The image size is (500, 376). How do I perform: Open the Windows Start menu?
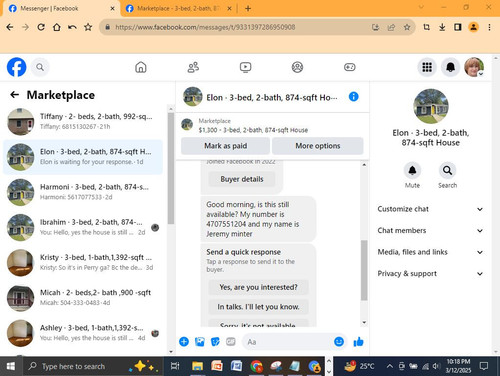[x=10, y=366]
